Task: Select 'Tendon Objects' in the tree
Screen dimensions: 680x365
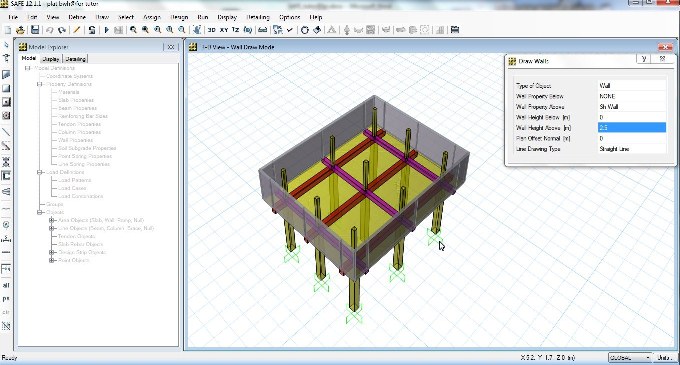Action: click(x=76, y=236)
